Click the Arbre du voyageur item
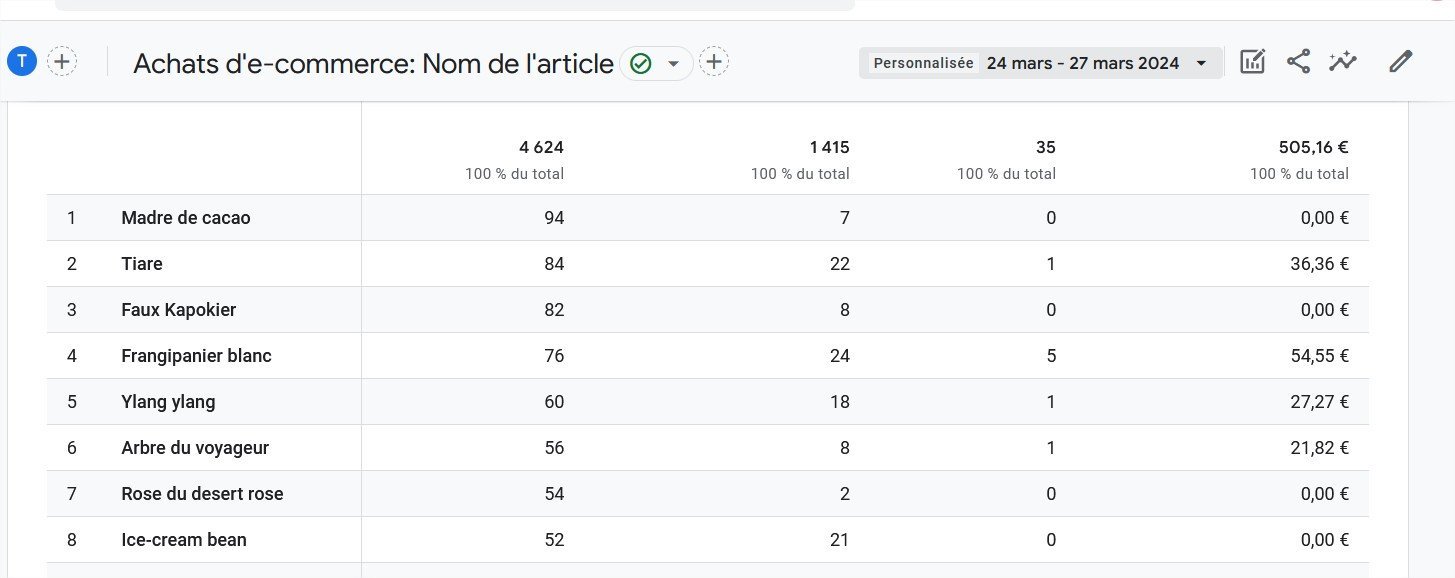This screenshot has width=1455, height=578. [x=195, y=448]
